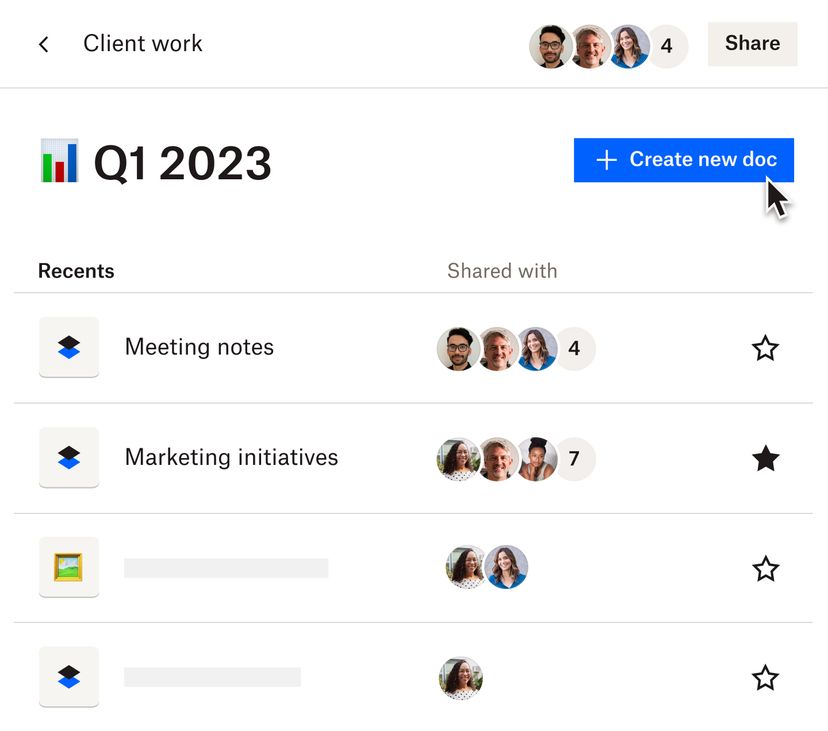The height and width of the screenshot is (731, 828).
Task: Click the Recents section label
Action: point(76,270)
